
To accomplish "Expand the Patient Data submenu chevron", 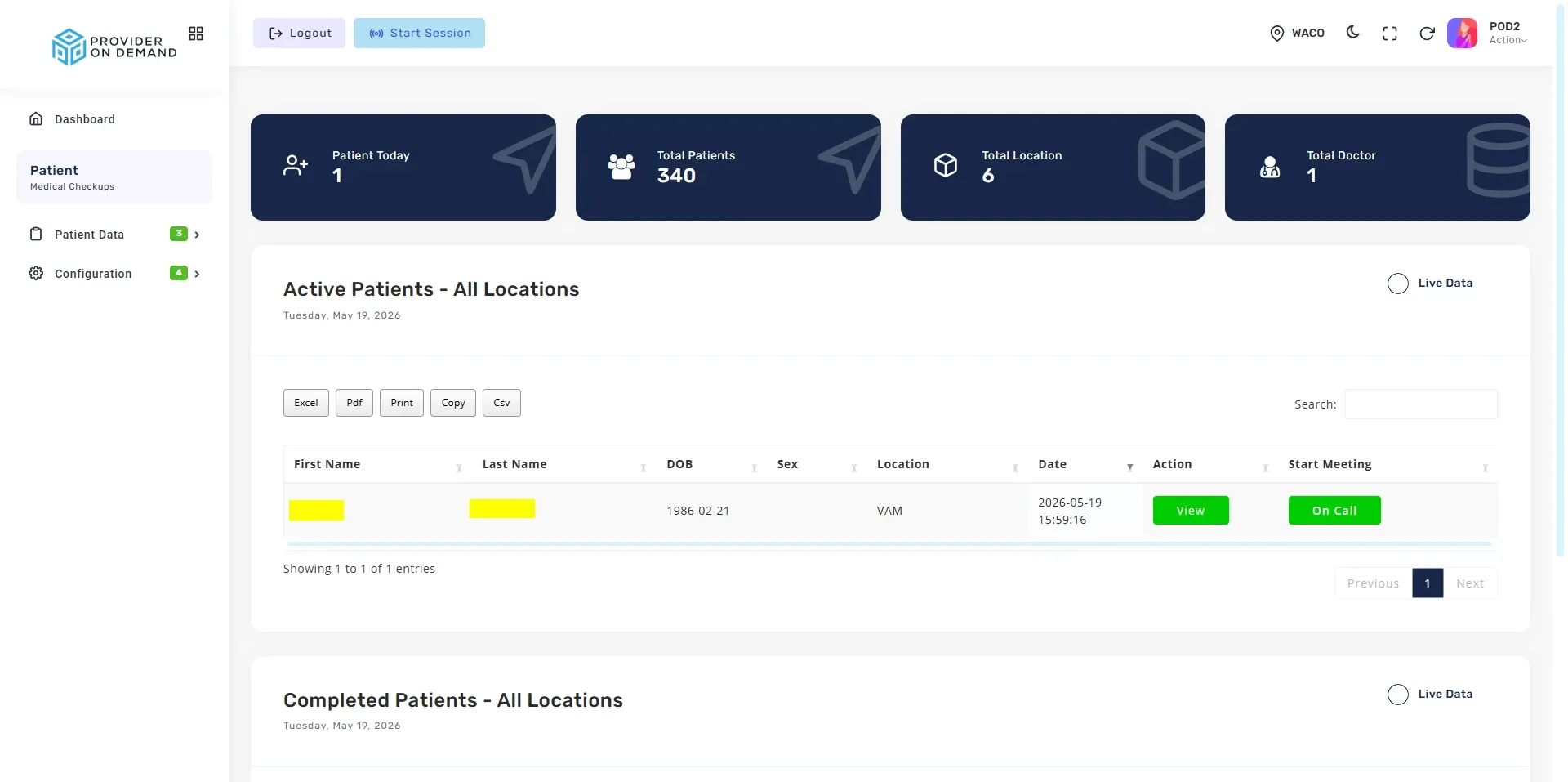I will (197, 235).
